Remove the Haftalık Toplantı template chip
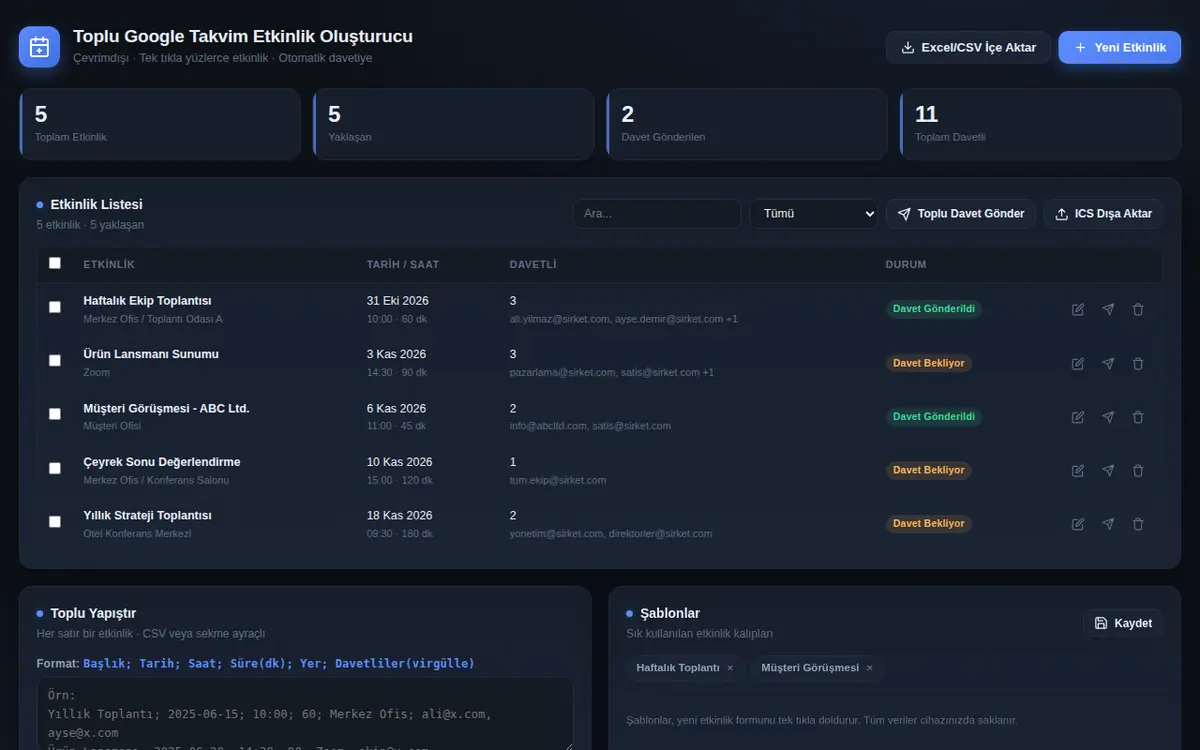Viewport: 1200px width, 750px height. point(730,668)
